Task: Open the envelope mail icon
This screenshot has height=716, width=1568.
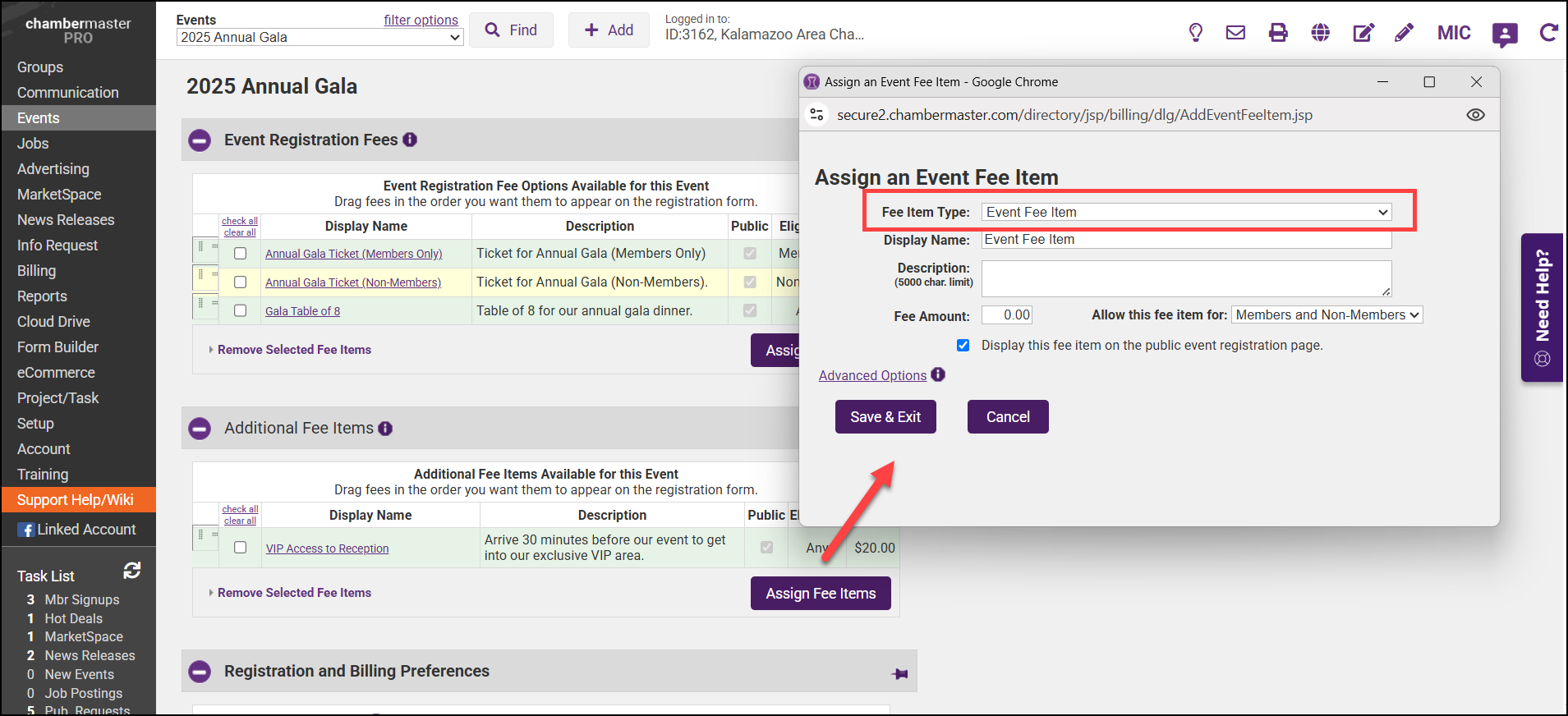Action: (1235, 33)
